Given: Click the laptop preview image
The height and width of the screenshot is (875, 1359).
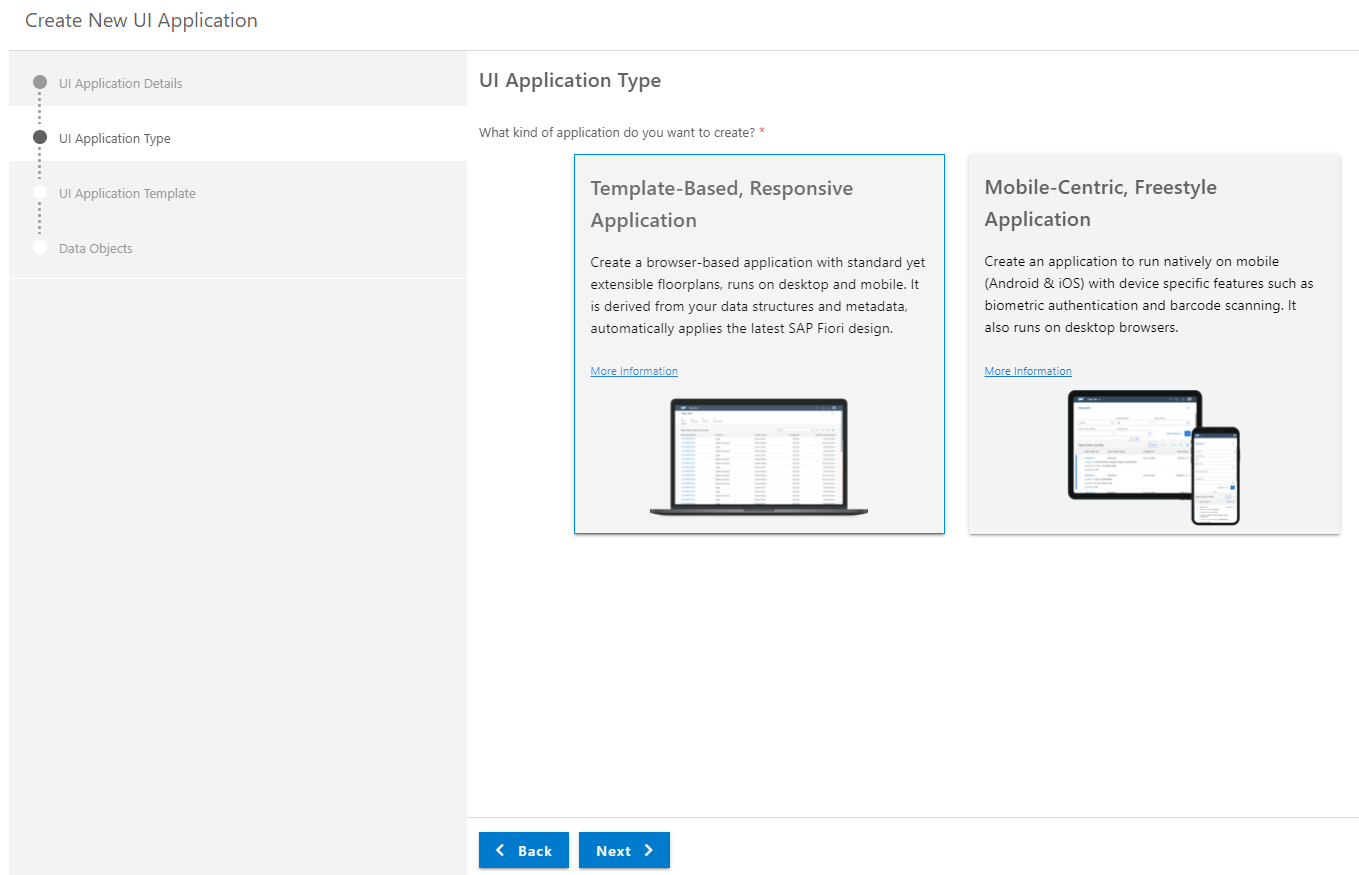Looking at the screenshot, I should pyautogui.click(x=759, y=457).
